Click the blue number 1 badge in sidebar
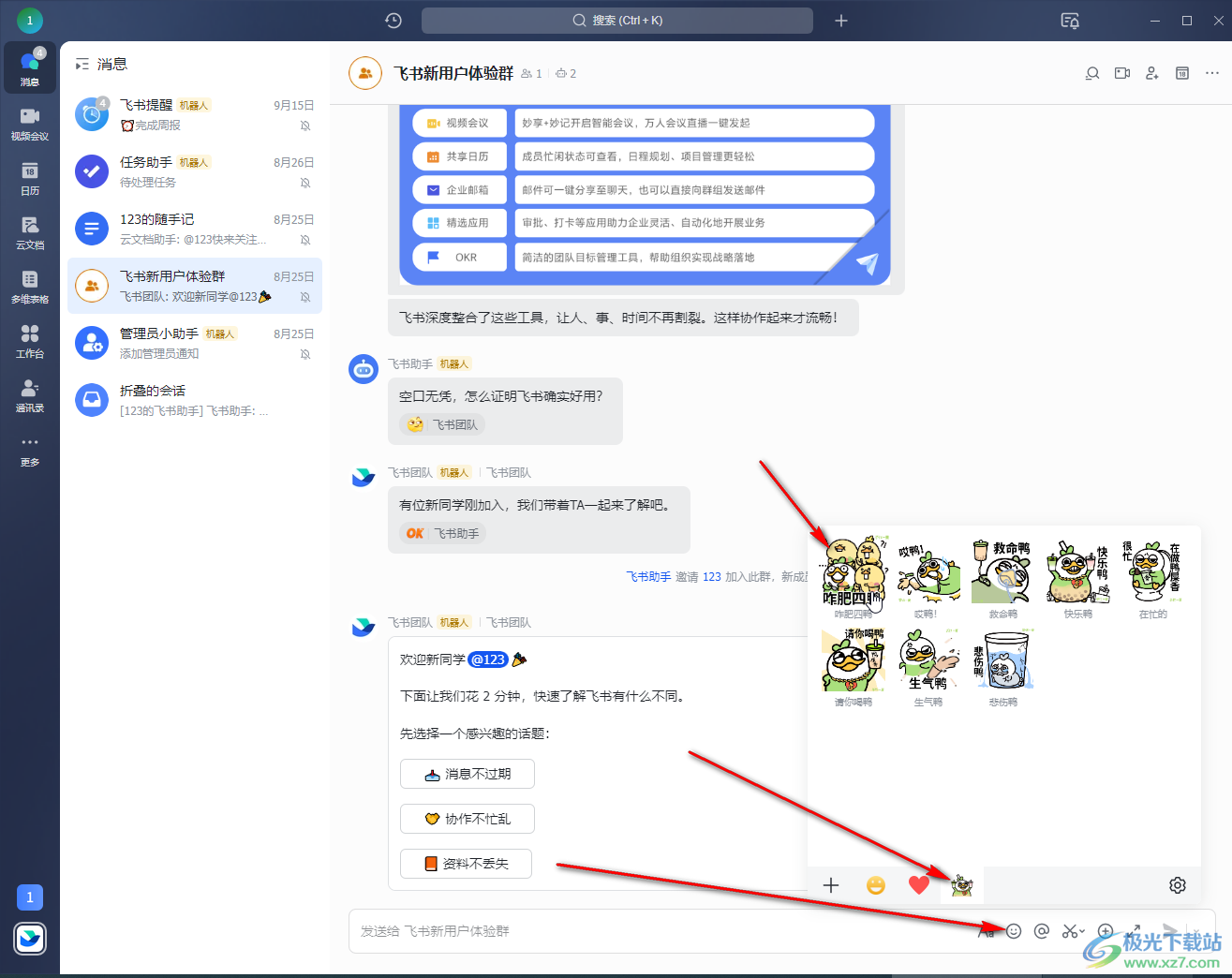Viewport: 1232px width, 978px height. pyautogui.click(x=30, y=897)
